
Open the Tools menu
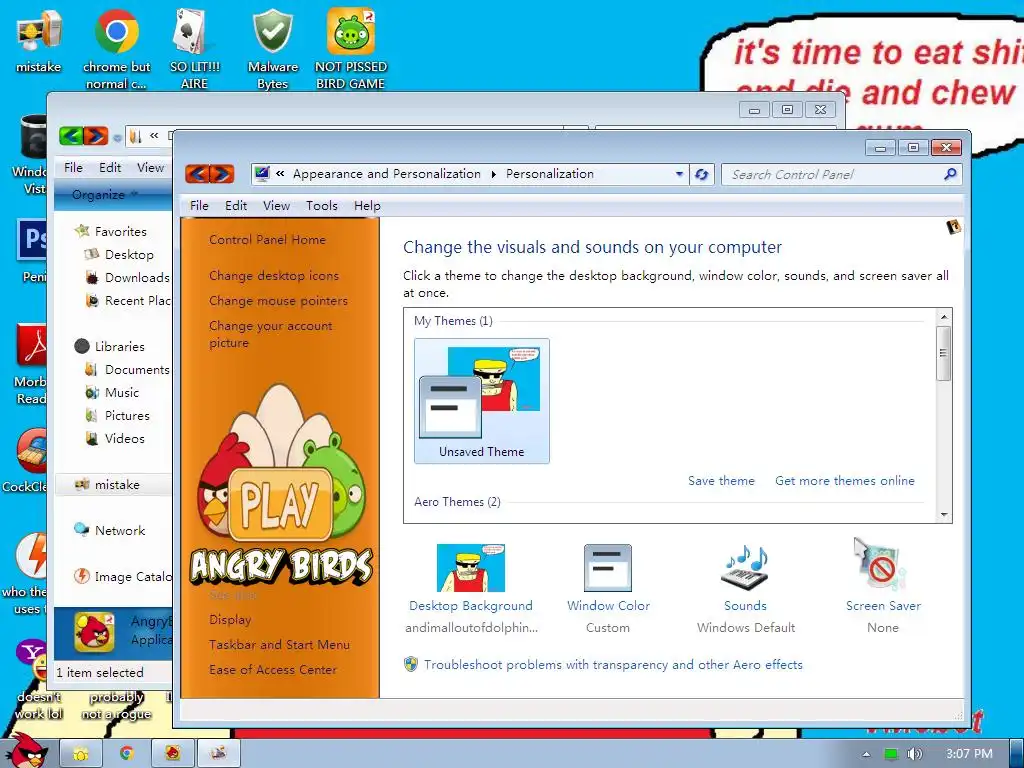pyautogui.click(x=322, y=206)
